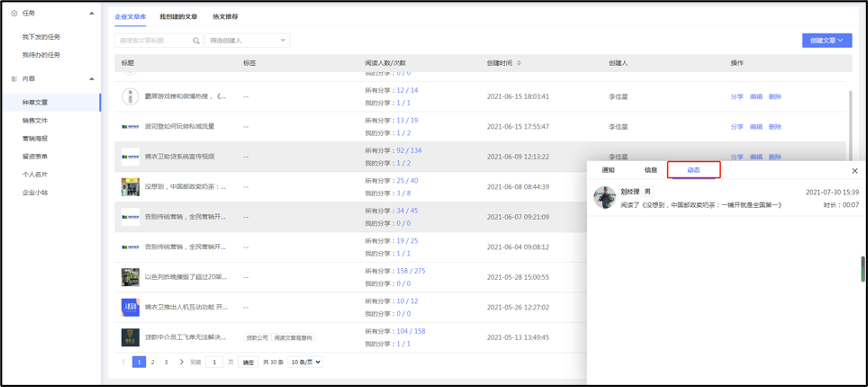Click the 104 / 158 read count link
Screen dimensions: 868x387
(411, 332)
